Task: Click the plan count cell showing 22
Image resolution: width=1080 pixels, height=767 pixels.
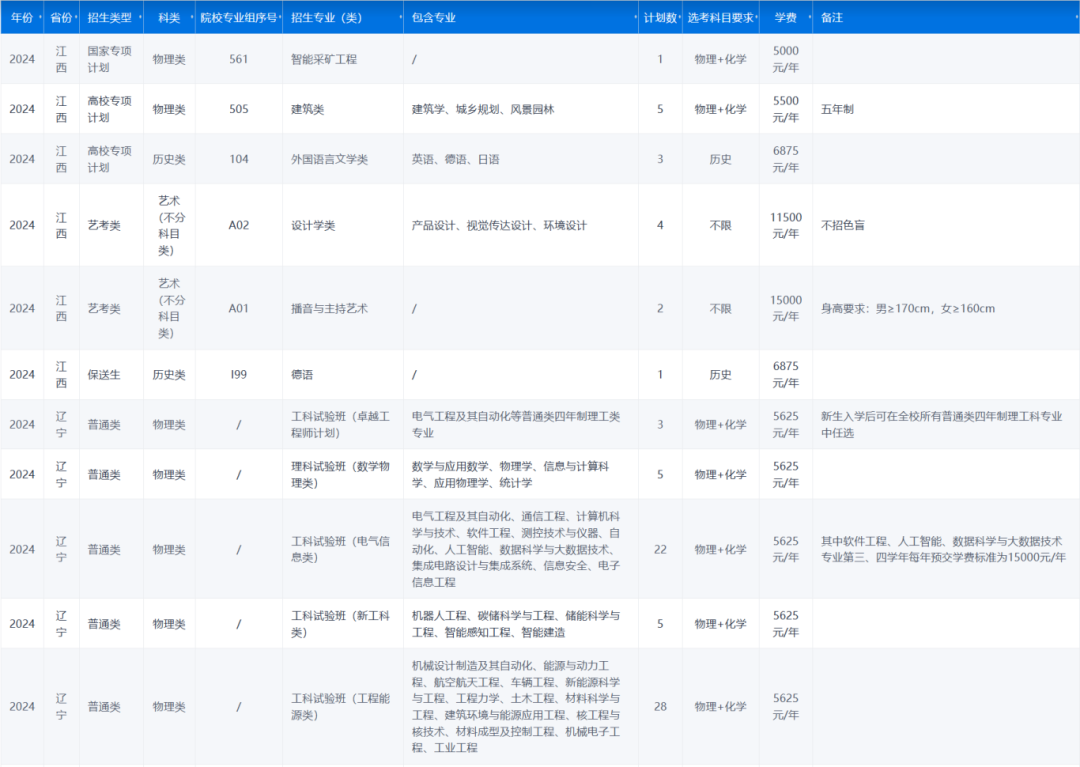Action: click(x=660, y=550)
